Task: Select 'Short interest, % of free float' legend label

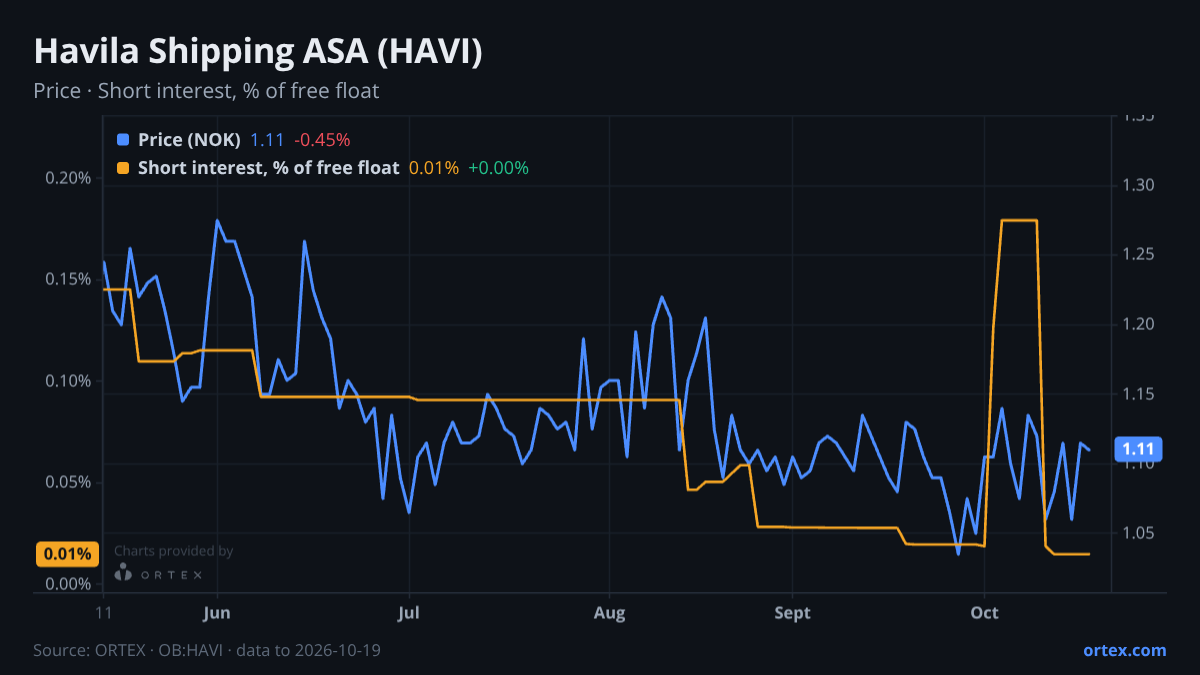Action: click(268, 168)
